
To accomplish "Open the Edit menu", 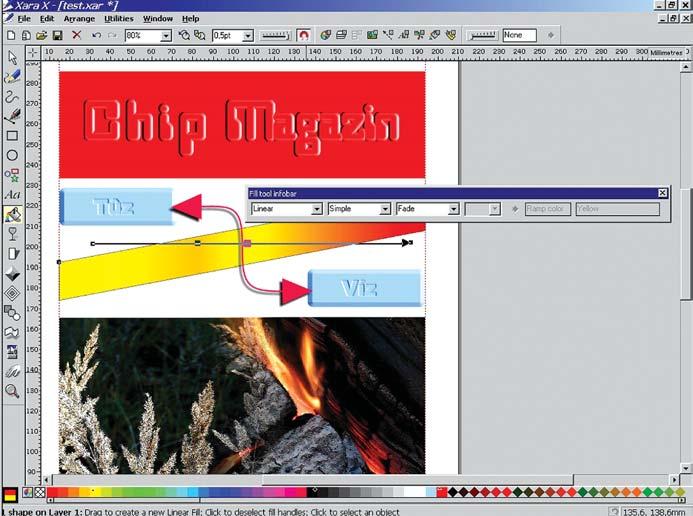I will [x=47, y=19].
